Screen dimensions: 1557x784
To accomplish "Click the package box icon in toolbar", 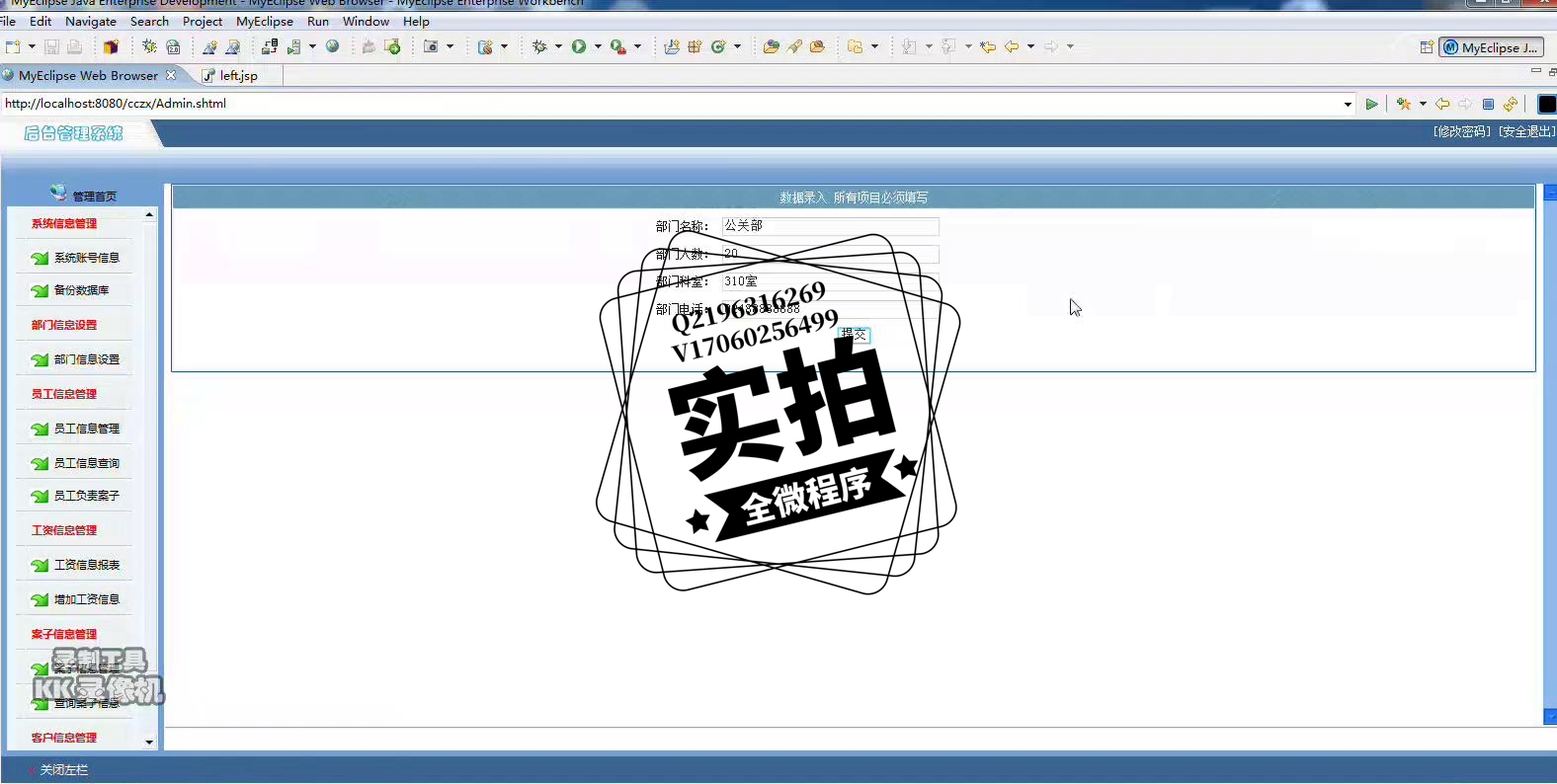I will click(x=111, y=46).
